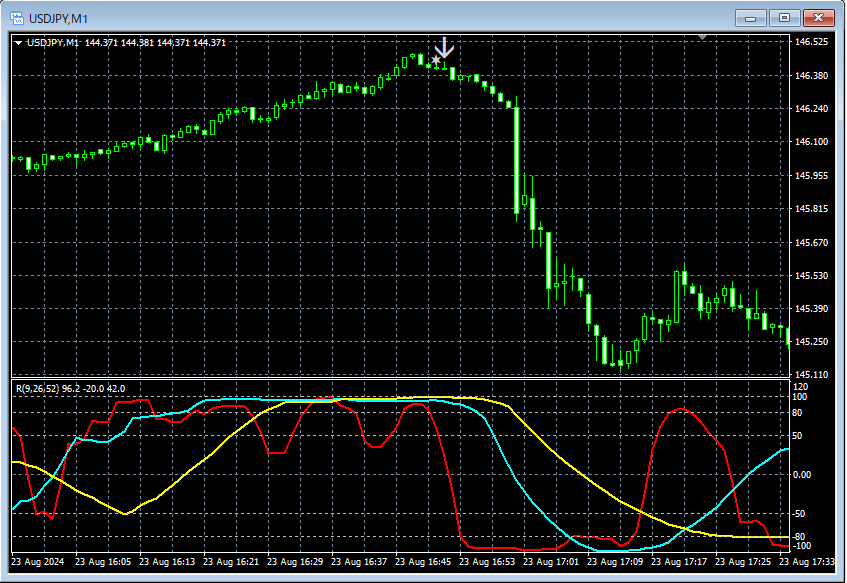This screenshot has width=847, height=583.
Task: Click the 23 Aug 17:17 time label
Action: pyautogui.click(x=678, y=561)
